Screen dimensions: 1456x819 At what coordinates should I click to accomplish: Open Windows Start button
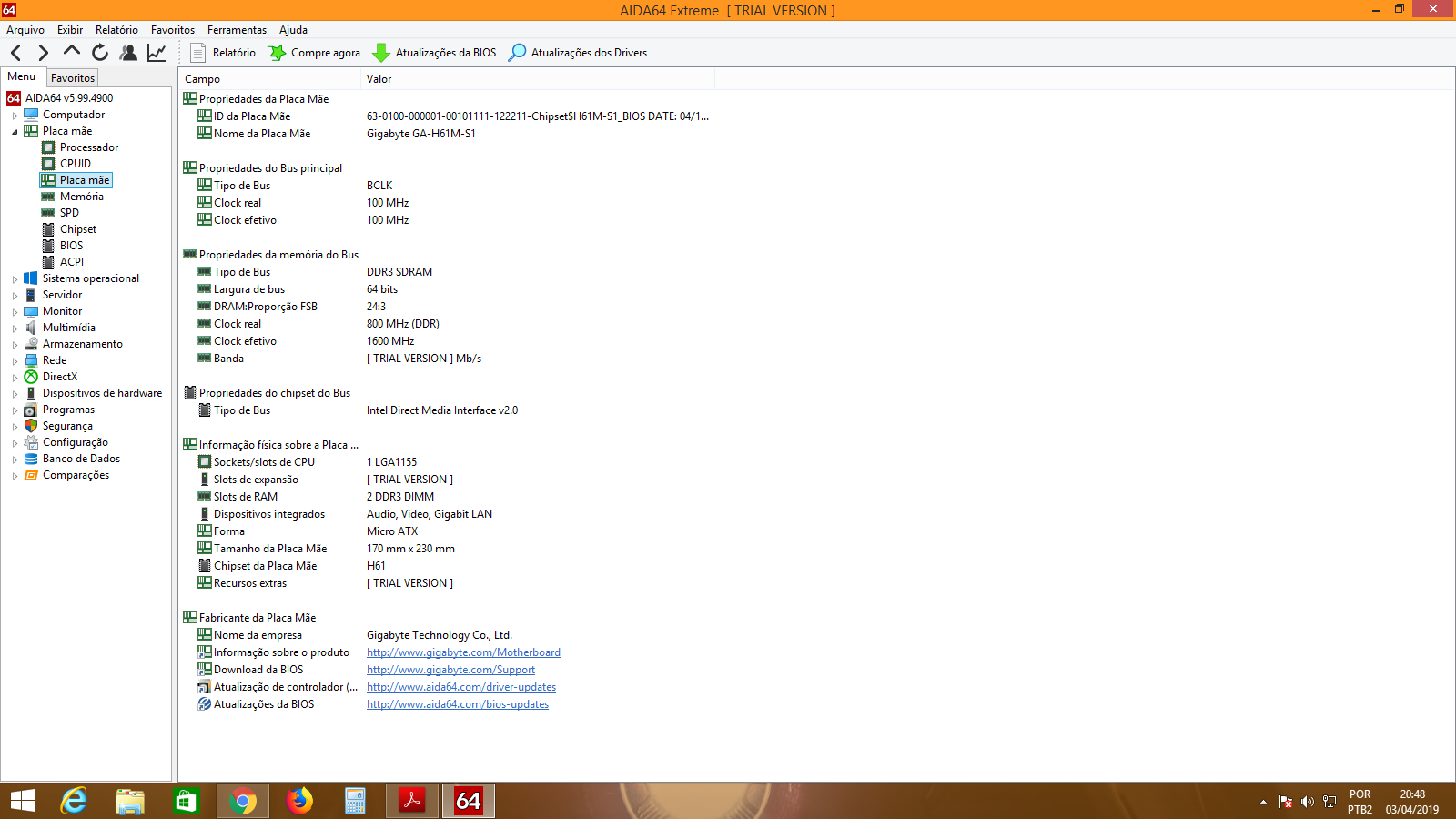pyautogui.click(x=22, y=801)
